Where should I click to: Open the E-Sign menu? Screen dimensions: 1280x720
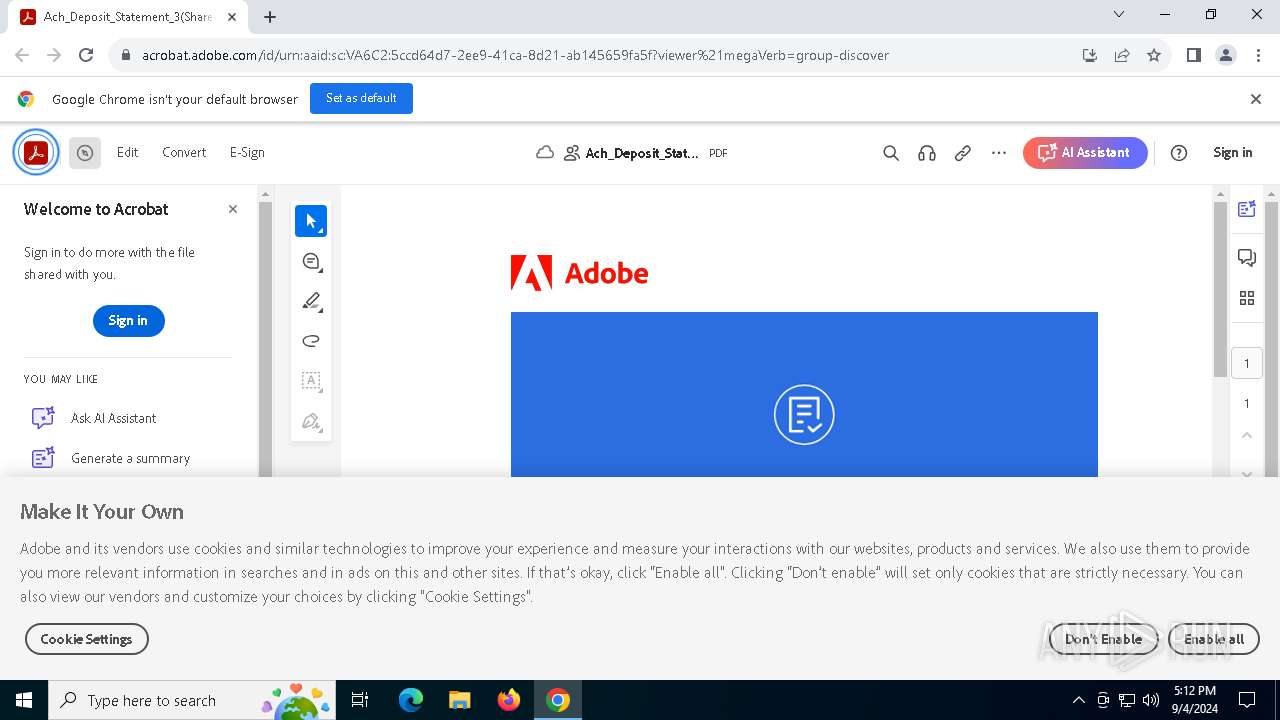247,153
